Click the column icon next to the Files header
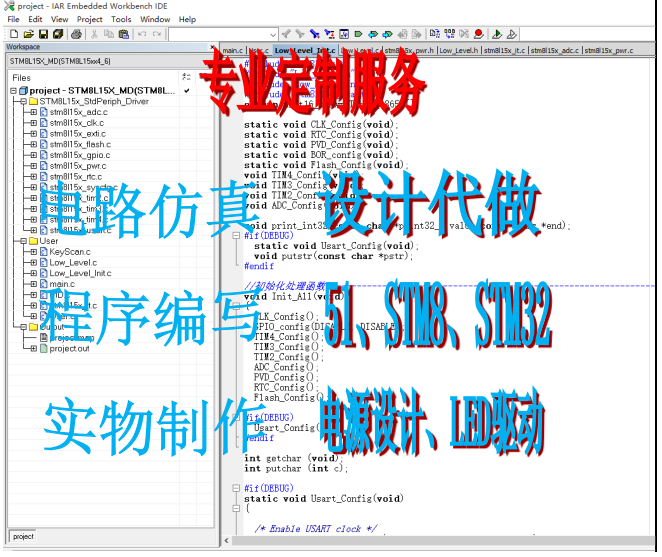Viewport: 662px width, 557px height. coord(186,77)
